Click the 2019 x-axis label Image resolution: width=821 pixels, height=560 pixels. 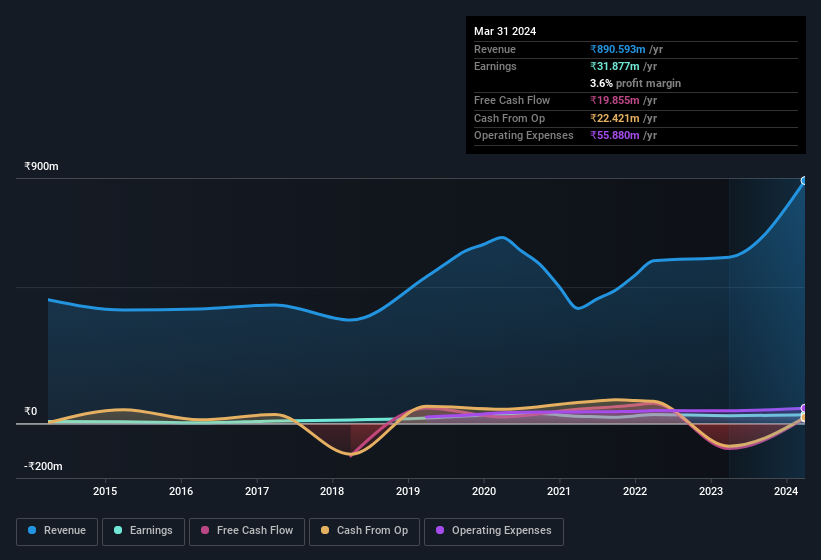pyautogui.click(x=408, y=491)
